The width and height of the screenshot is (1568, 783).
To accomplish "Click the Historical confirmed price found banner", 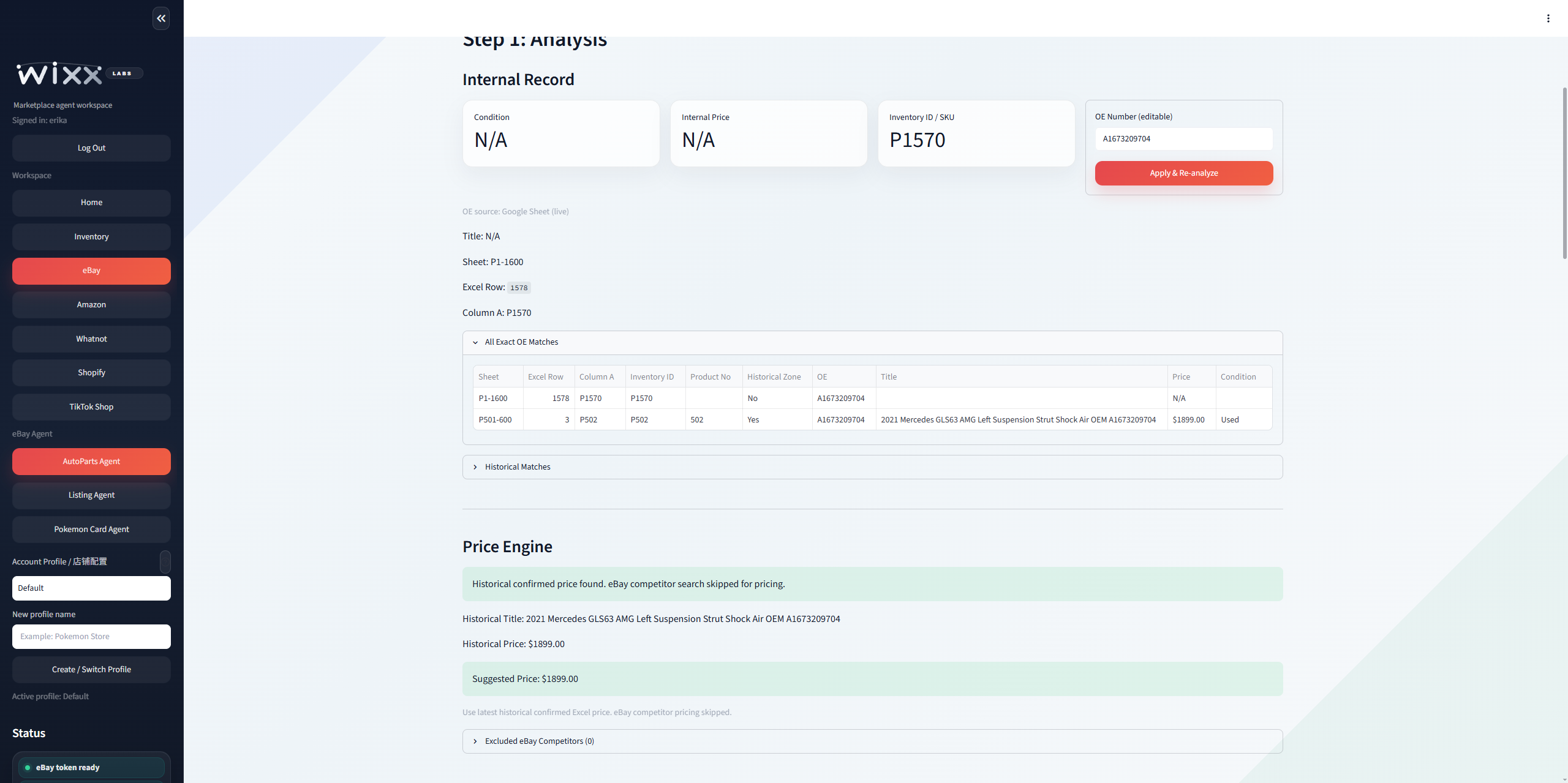I will [872, 584].
